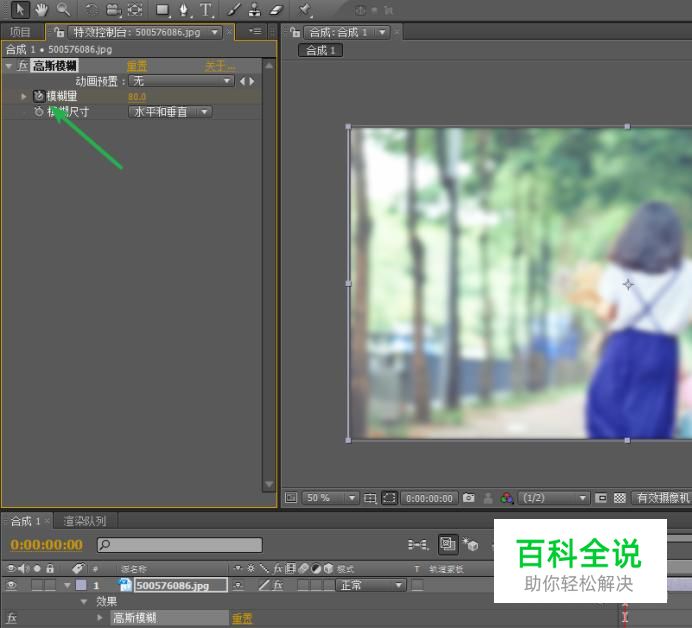Open the 正常 blending mode dropdown
This screenshot has height=628, width=692.
click(371, 586)
